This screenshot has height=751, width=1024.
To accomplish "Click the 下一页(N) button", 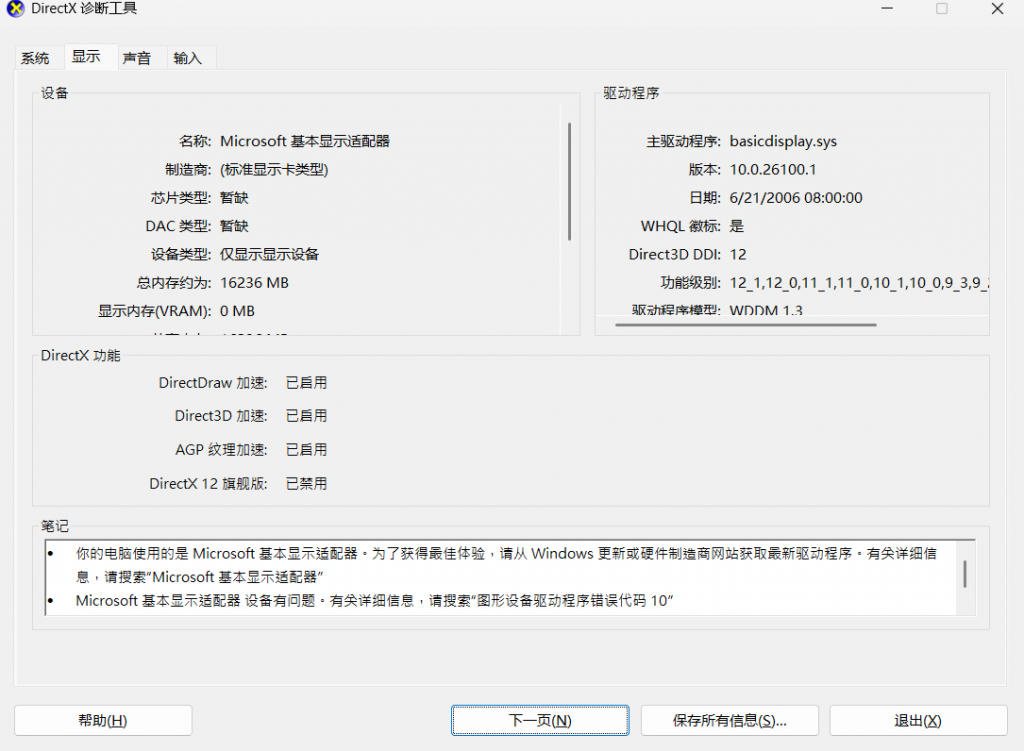I will point(539,720).
